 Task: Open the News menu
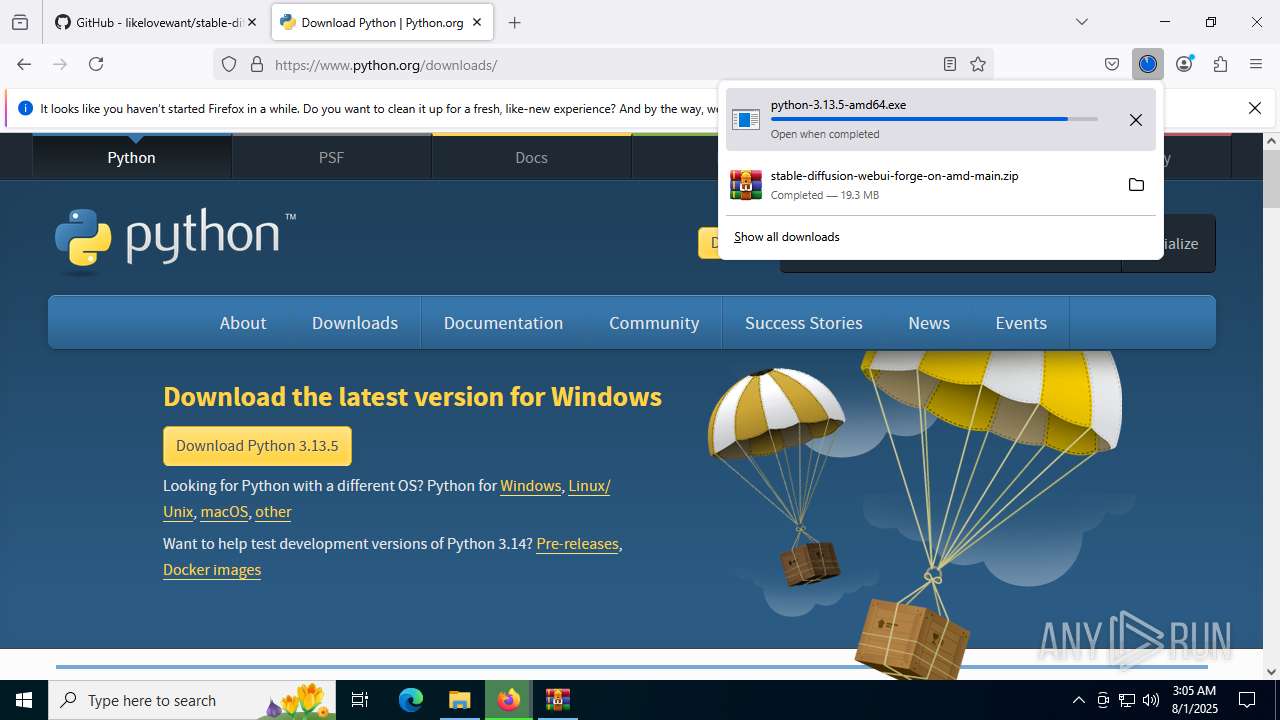(x=929, y=323)
